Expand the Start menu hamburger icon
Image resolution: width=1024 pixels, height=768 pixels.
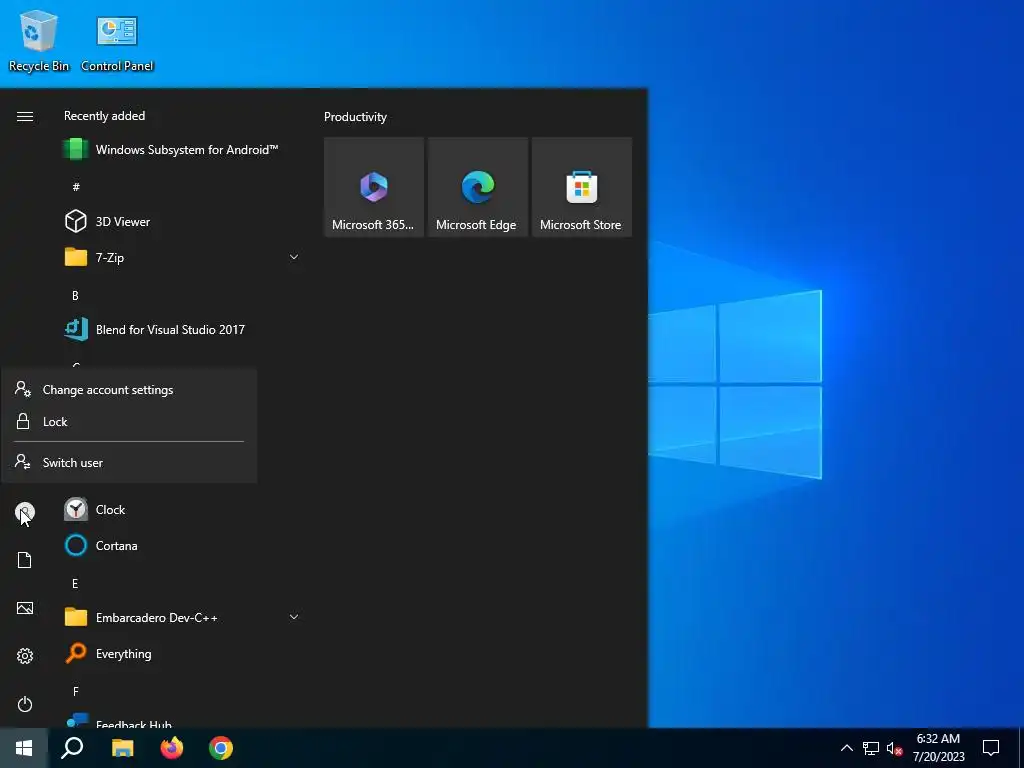(x=25, y=116)
